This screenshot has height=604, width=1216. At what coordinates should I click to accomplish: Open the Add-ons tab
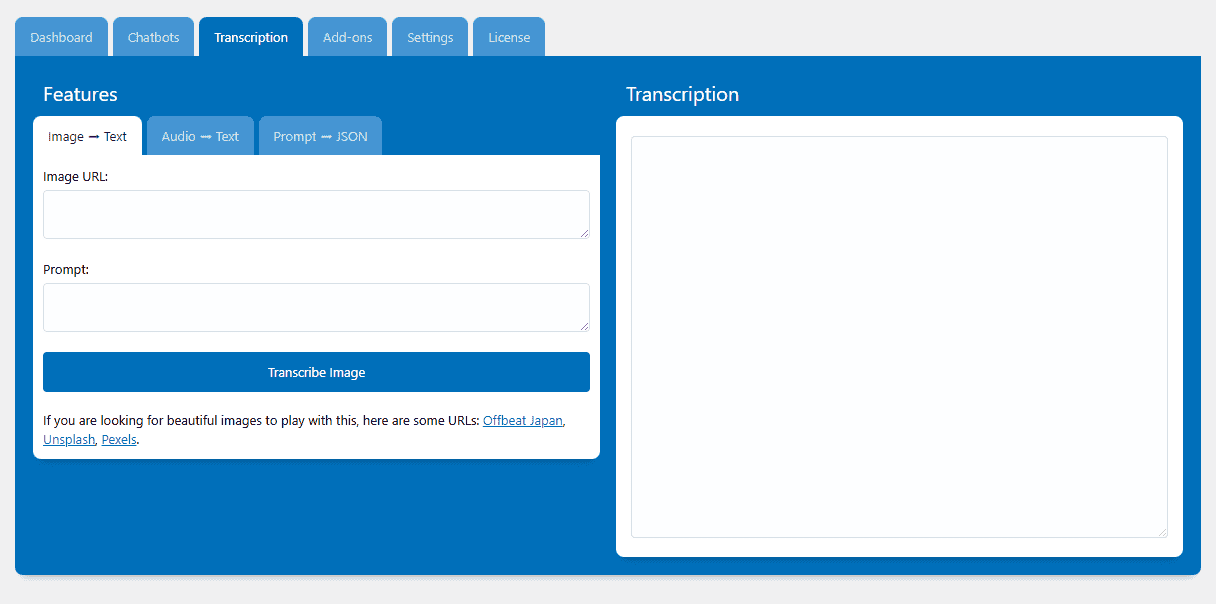[347, 36]
